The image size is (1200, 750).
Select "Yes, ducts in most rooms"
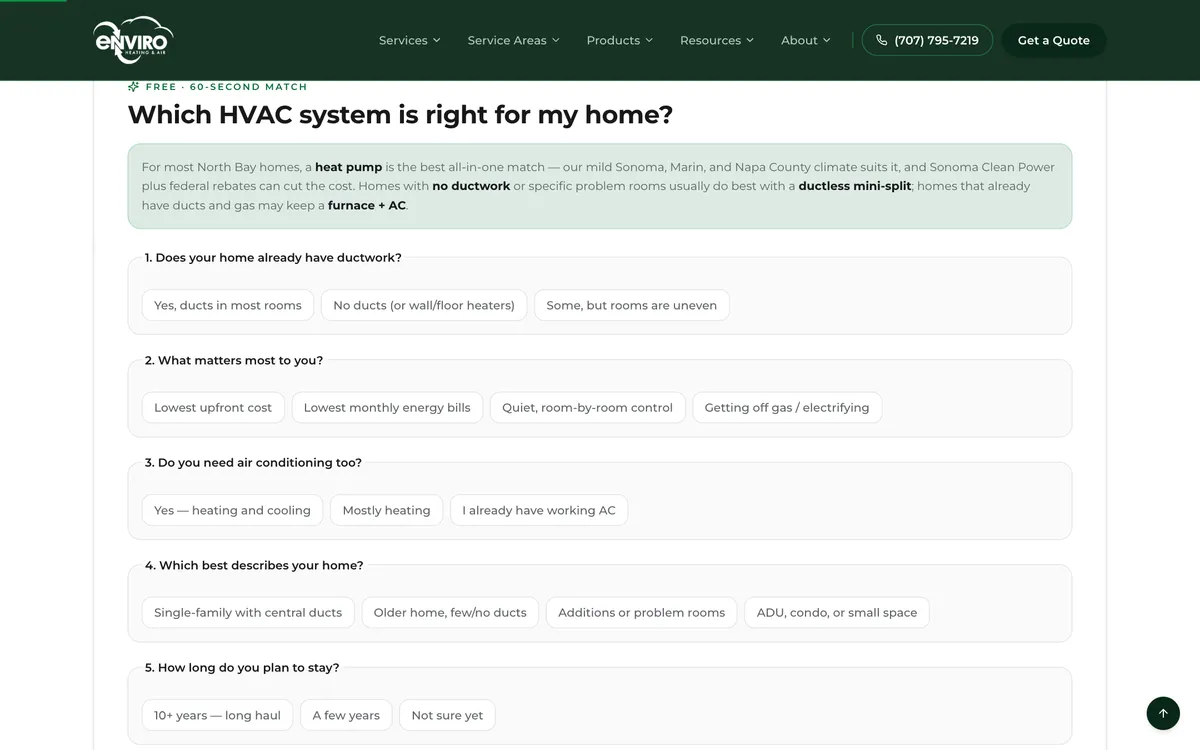(228, 305)
